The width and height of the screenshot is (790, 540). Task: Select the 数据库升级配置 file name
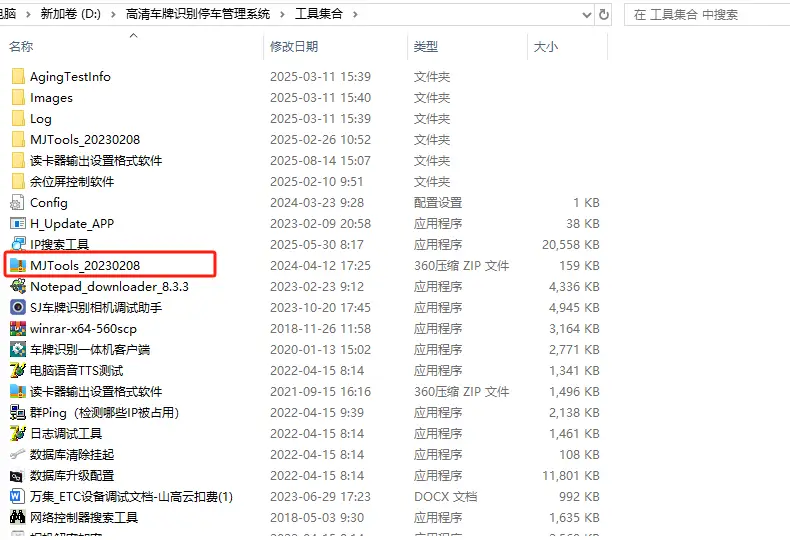tap(72, 476)
